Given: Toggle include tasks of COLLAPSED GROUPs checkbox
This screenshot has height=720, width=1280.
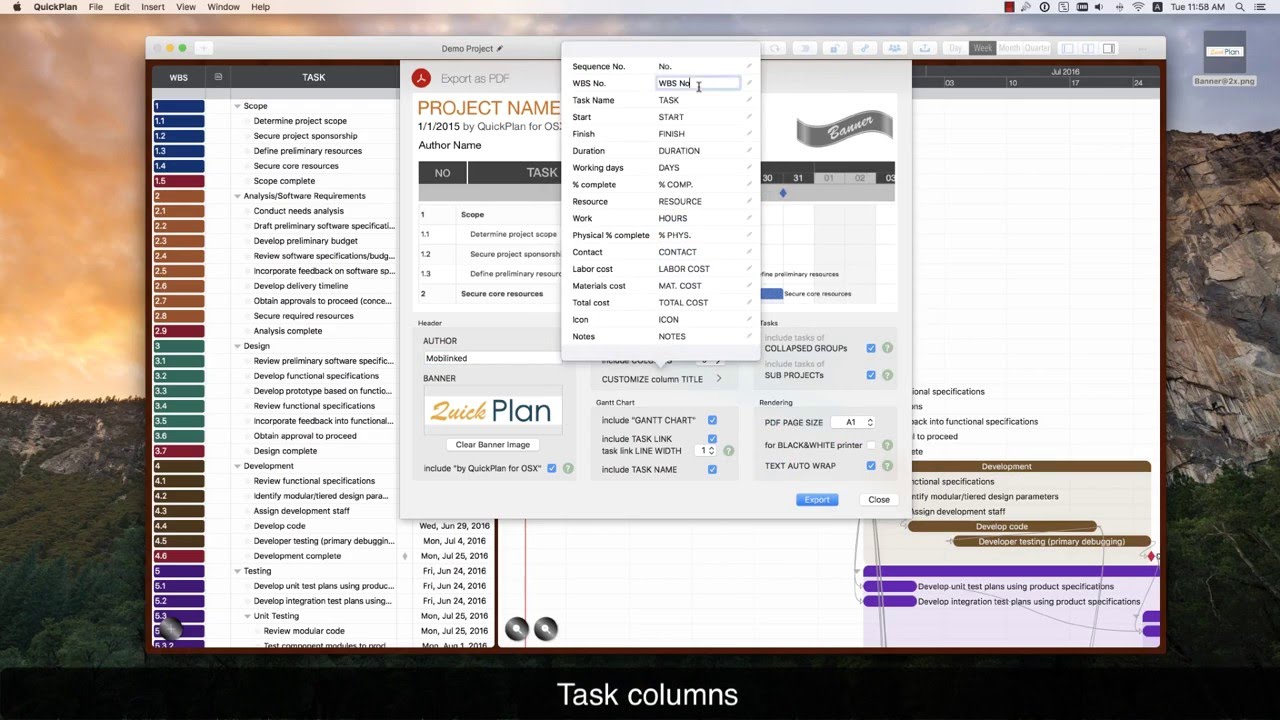Looking at the screenshot, I should point(871,348).
